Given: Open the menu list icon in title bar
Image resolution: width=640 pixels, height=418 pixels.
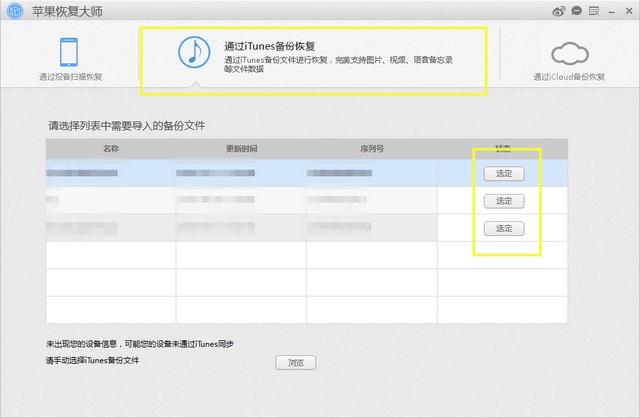Looking at the screenshot, I should coord(594,11).
